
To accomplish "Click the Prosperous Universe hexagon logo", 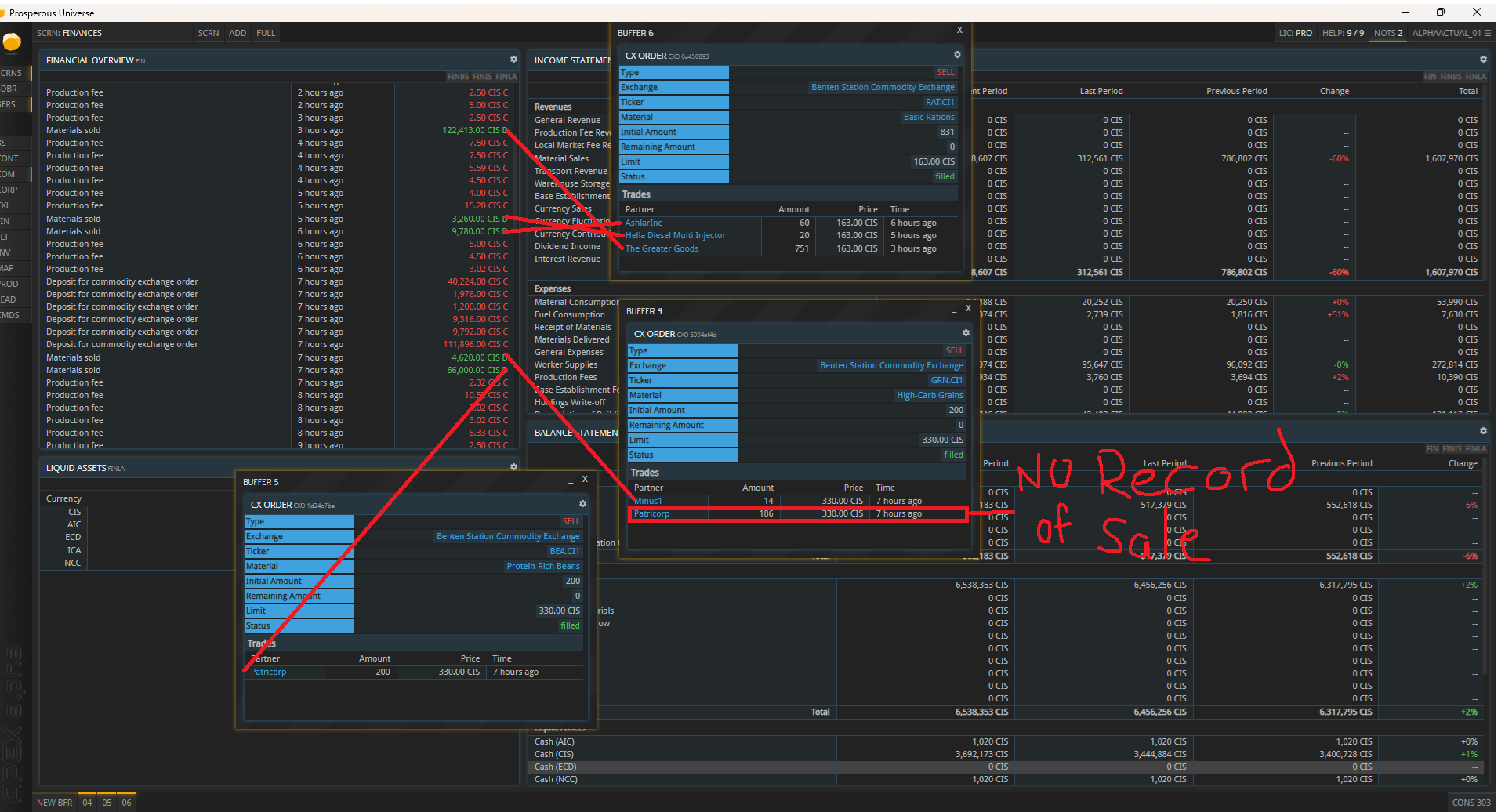I will (12, 42).
